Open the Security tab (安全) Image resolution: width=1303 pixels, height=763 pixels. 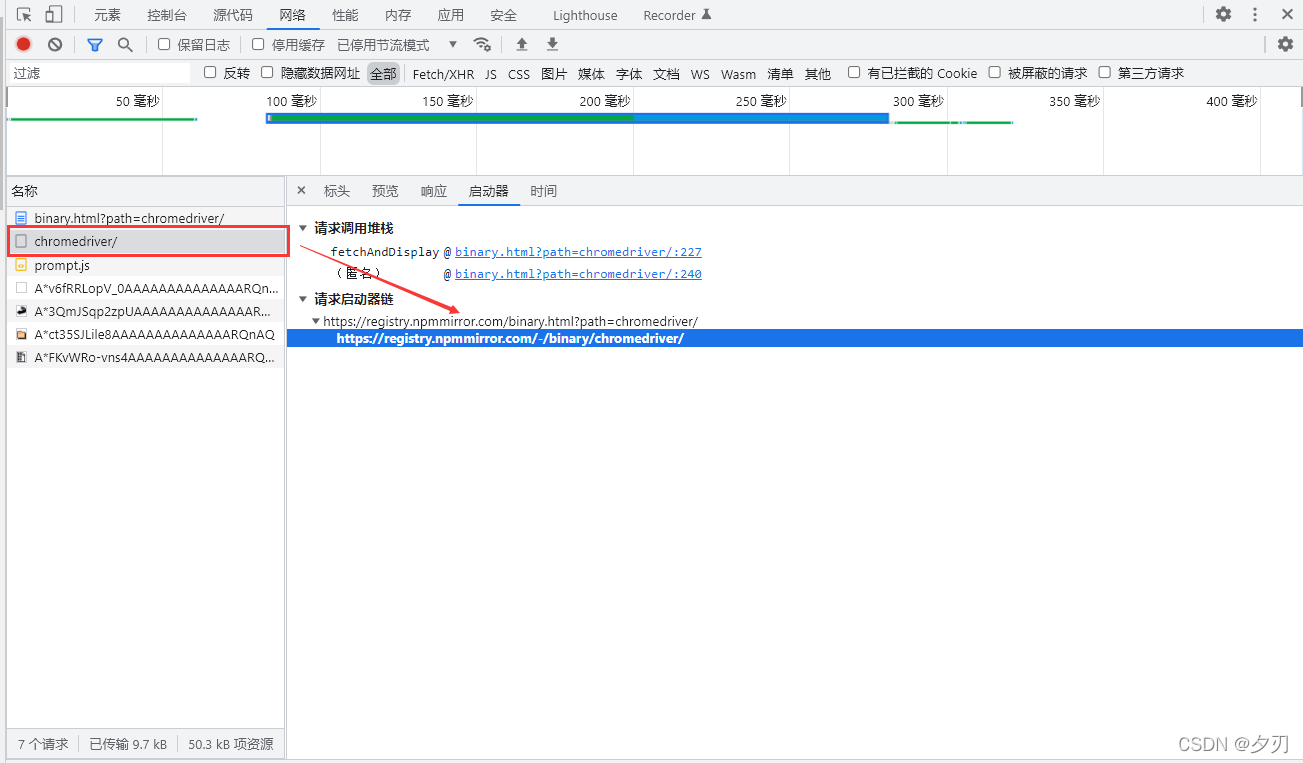pyautogui.click(x=504, y=15)
